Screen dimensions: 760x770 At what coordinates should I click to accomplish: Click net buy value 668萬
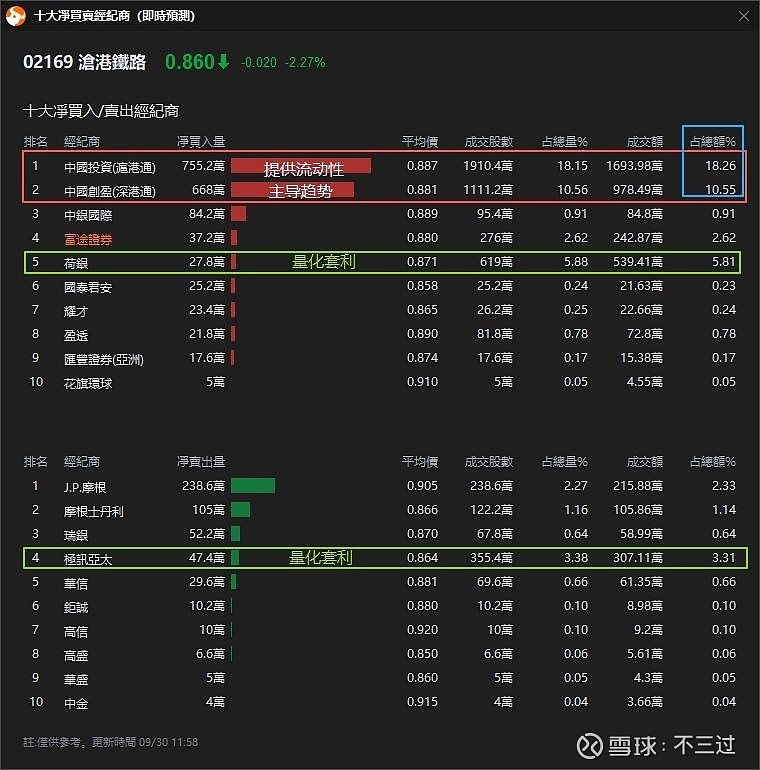pyautogui.click(x=208, y=190)
